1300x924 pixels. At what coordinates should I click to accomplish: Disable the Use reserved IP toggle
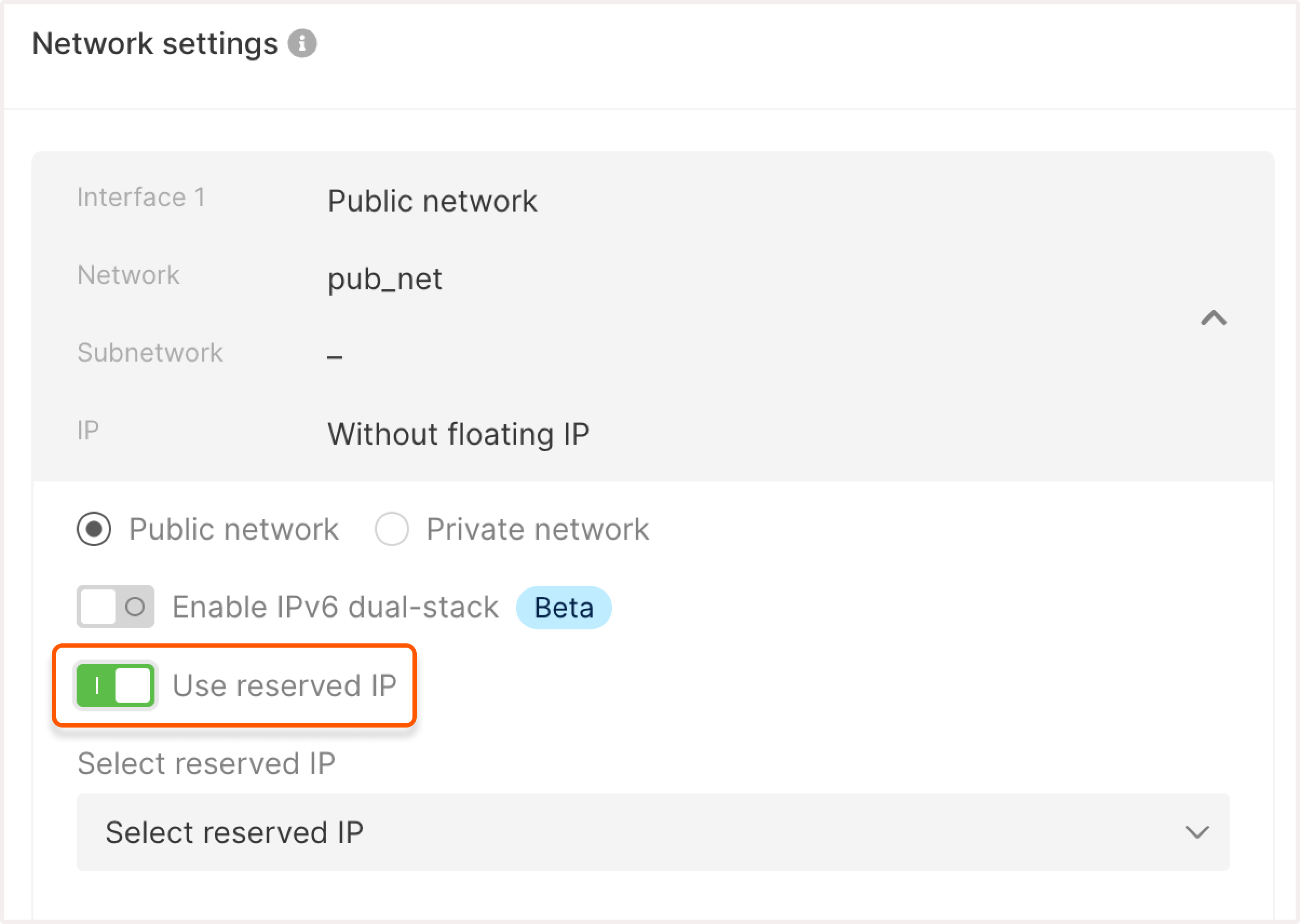point(115,685)
